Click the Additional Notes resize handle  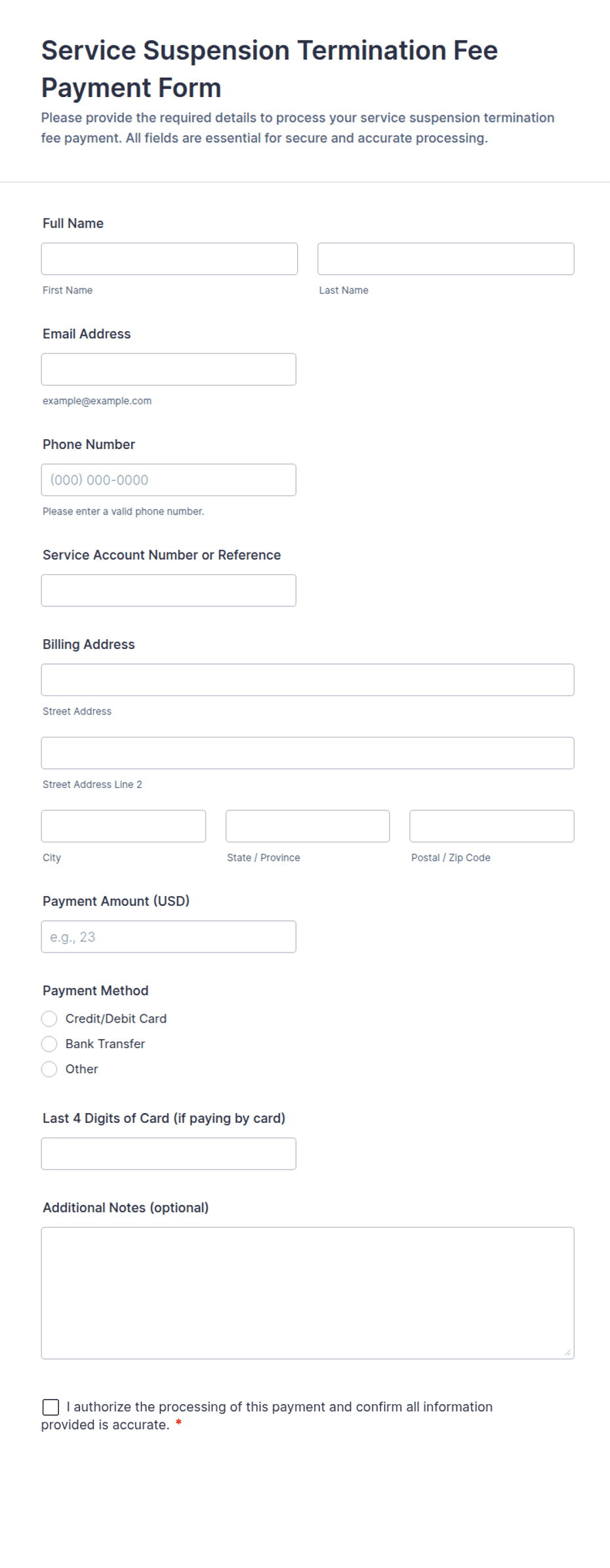point(567,1352)
